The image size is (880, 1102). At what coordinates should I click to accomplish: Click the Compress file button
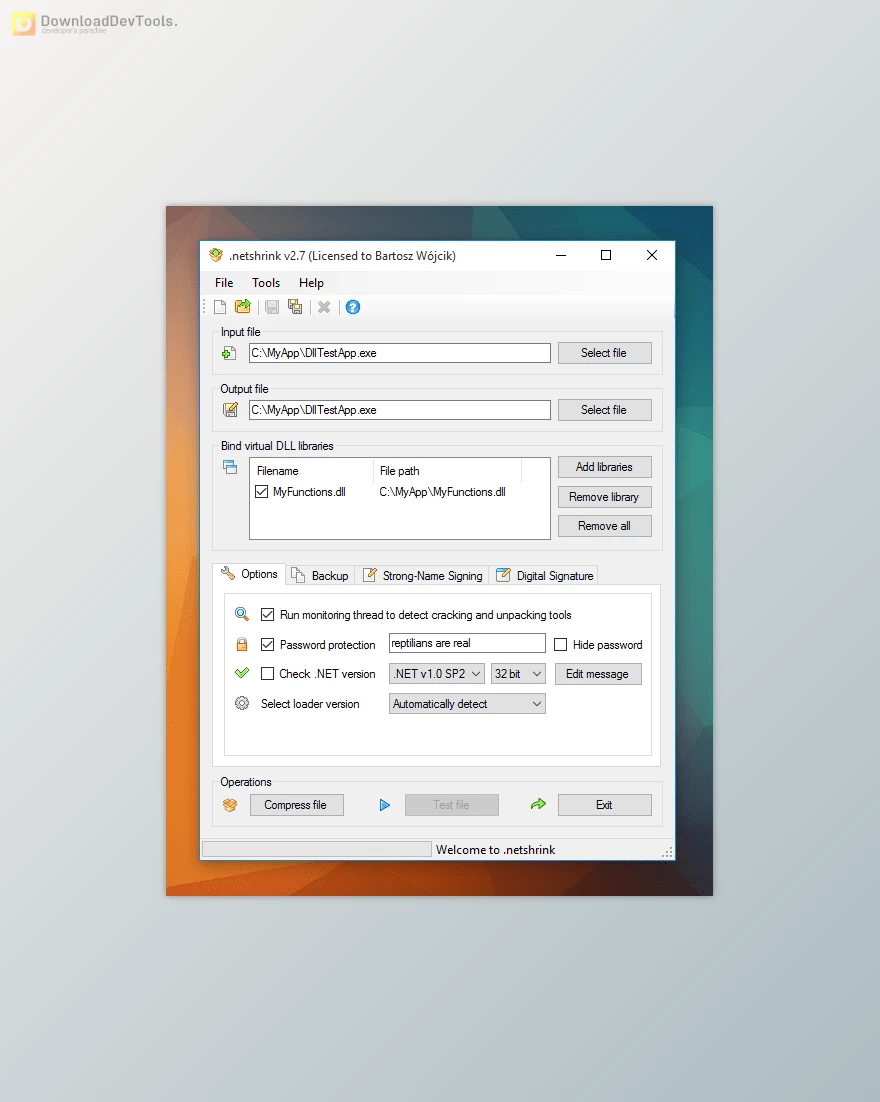pyautogui.click(x=297, y=805)
